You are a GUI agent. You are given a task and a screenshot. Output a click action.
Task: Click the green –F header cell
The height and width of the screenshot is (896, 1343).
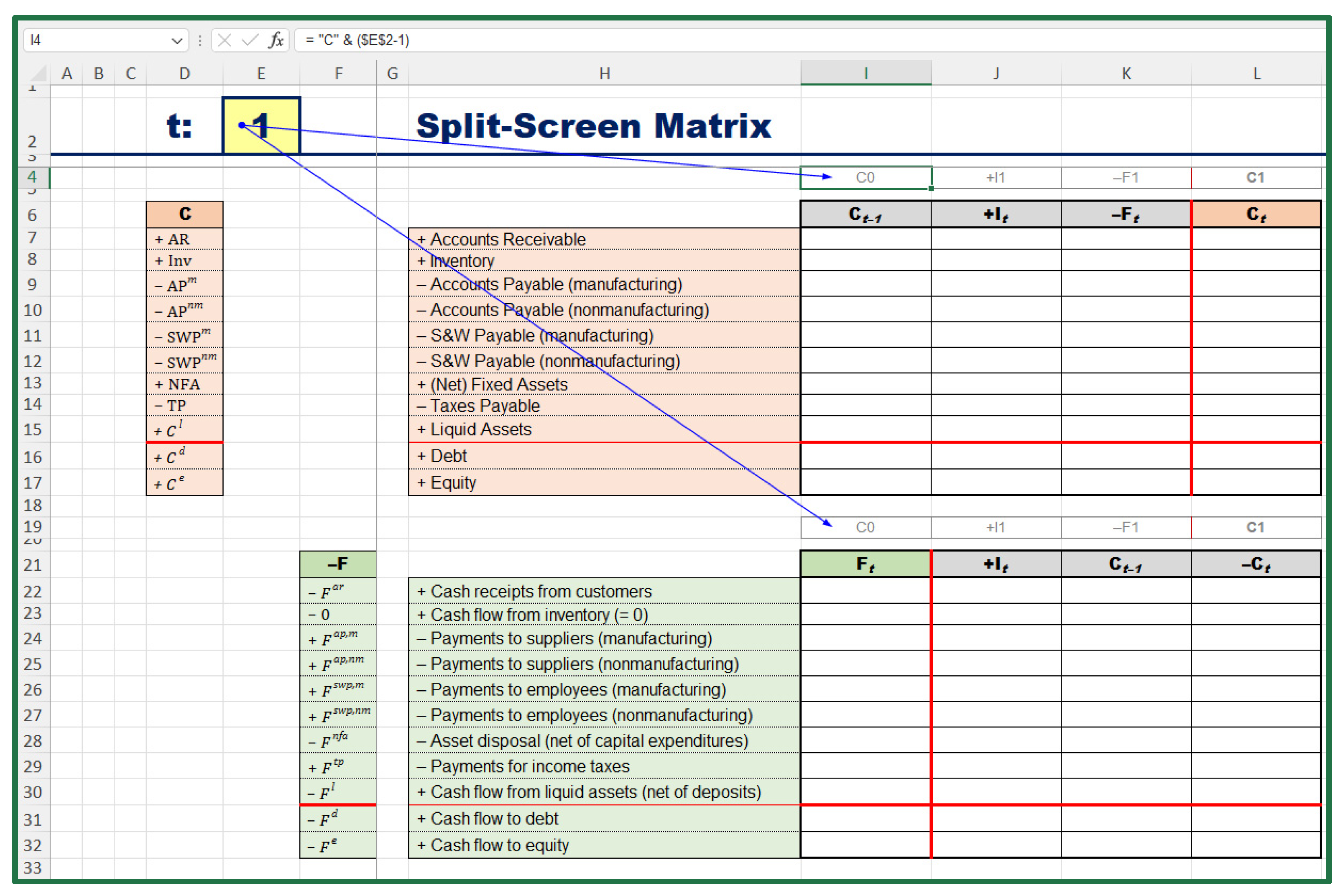pyautogui.click(x=338, y=564)
